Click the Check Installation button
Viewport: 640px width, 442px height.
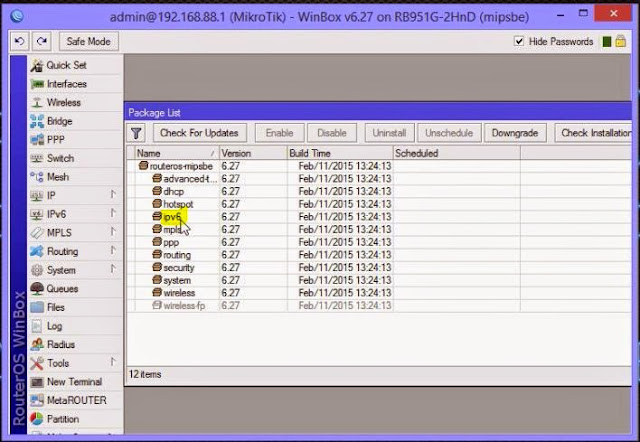[593, 133]
